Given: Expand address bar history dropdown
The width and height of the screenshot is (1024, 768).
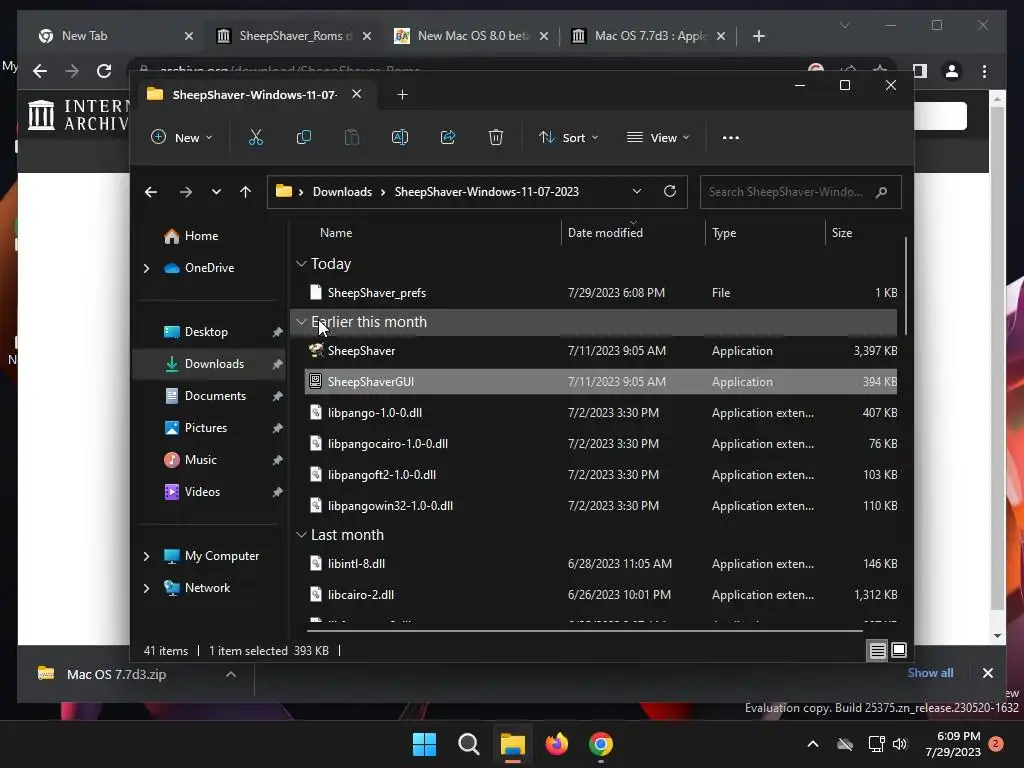Looking at the screenshot, I should coord(637,191).
